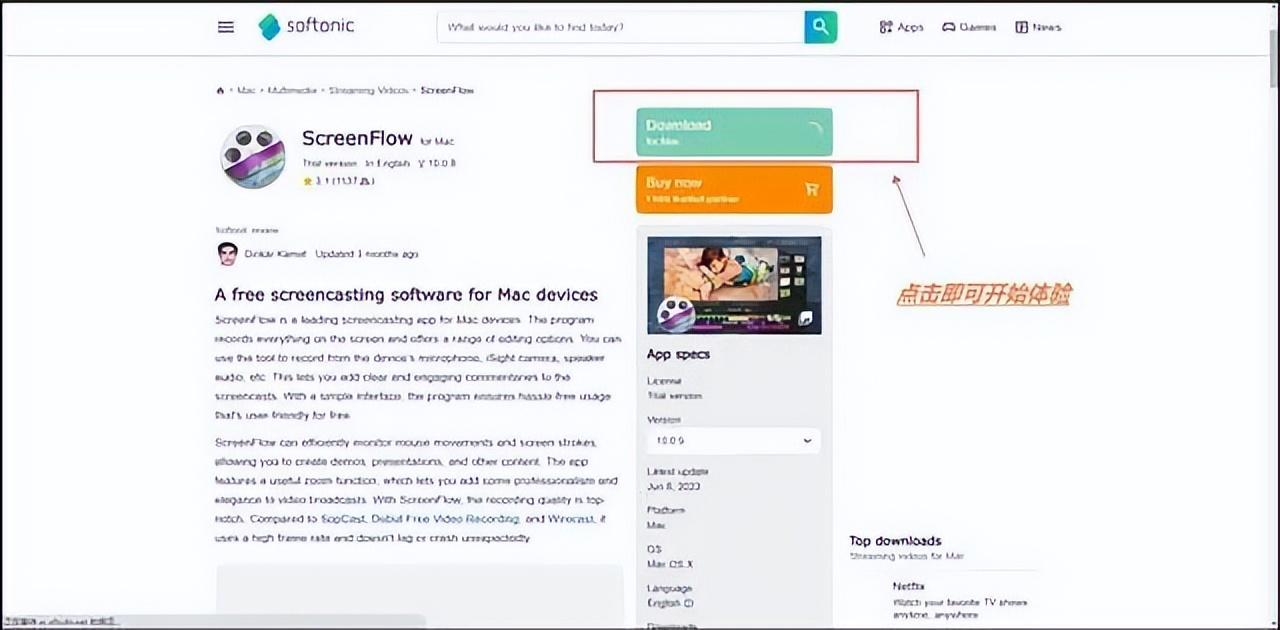Click the ScreenFlow page title
This screenshot has height=630, width=1280.
358,138
